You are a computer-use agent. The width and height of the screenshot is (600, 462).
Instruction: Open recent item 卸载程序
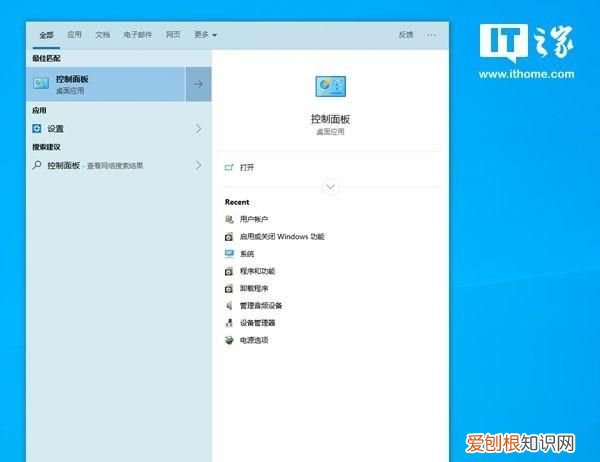254,288
